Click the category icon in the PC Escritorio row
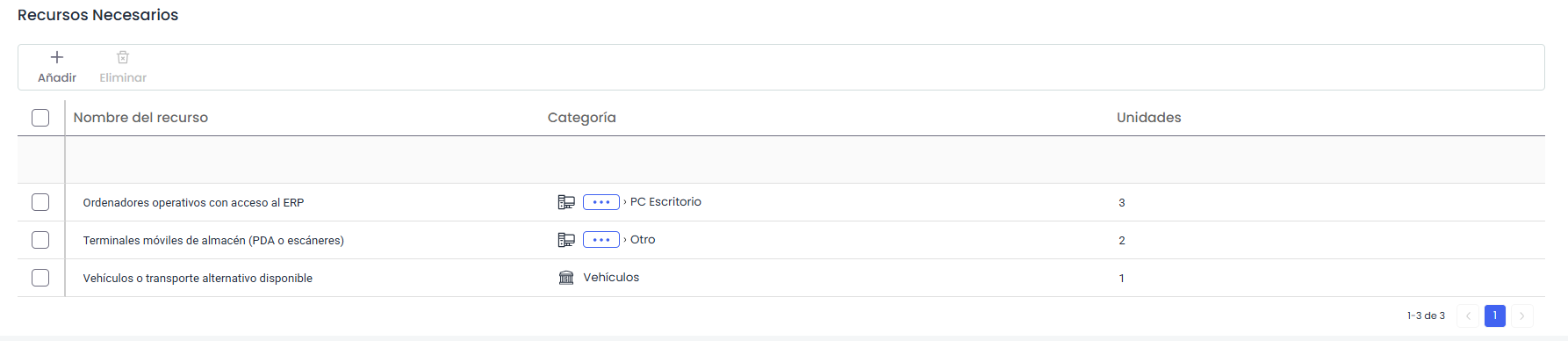 (x=566, y=202)
